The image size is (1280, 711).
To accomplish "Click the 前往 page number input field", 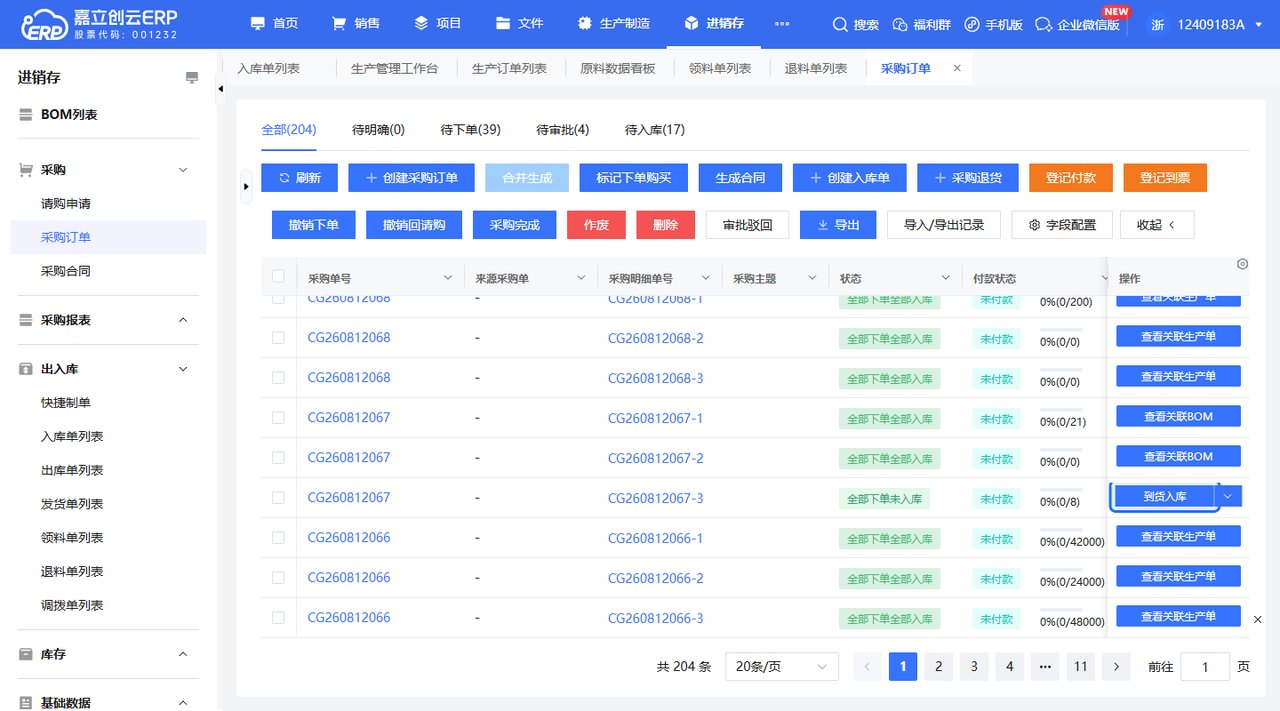I will click(1205, 666).
